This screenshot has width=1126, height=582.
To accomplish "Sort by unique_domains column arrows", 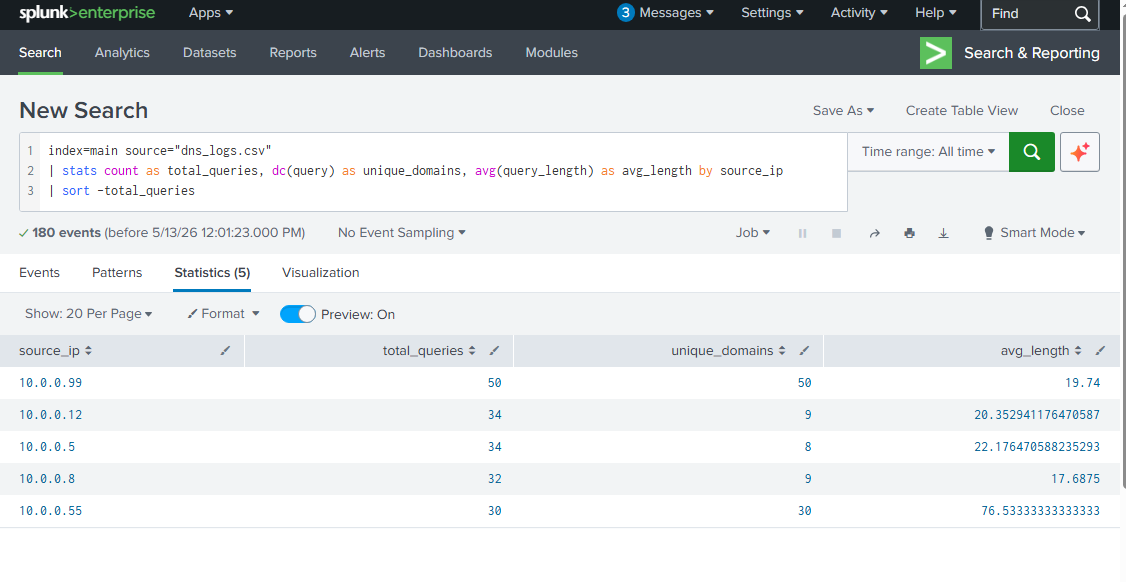I will point(782,351).
